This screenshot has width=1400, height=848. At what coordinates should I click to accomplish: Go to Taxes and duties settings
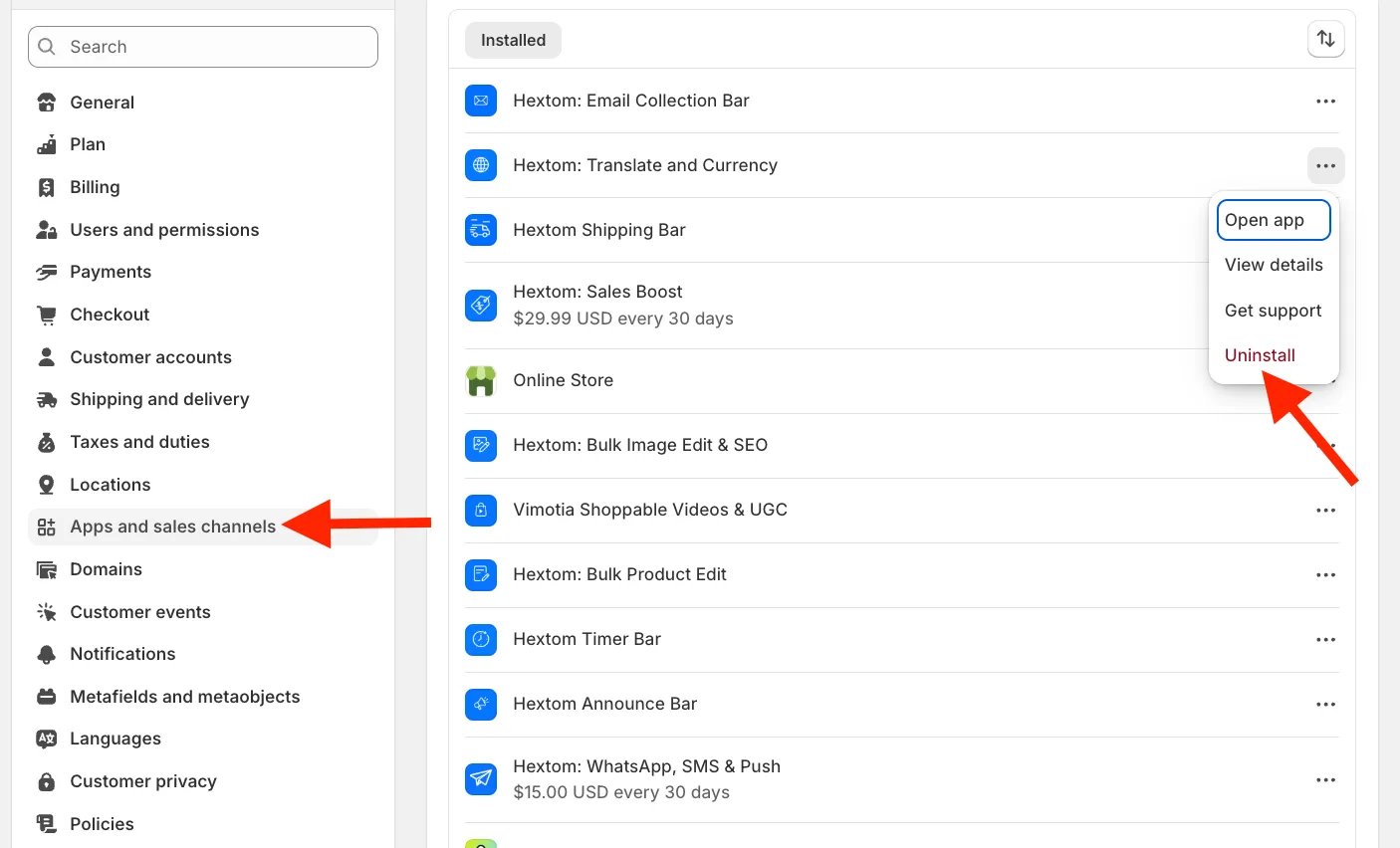[x=203, y=442]
